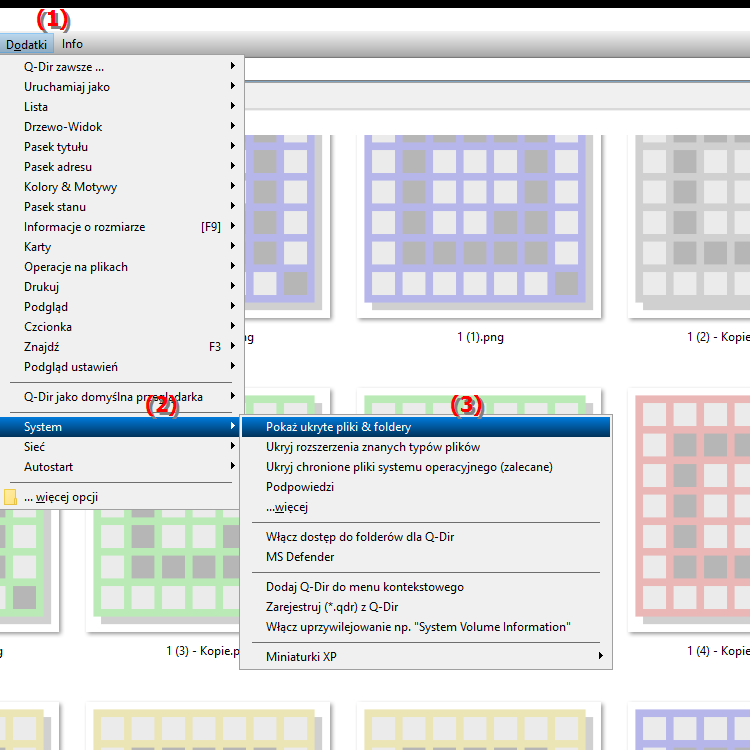Image resolution: width=750 pixels, height=750 pixels.
Task: Toggle 'Pokaż ukryte pliki & foldery'
Action: point(426,427)
